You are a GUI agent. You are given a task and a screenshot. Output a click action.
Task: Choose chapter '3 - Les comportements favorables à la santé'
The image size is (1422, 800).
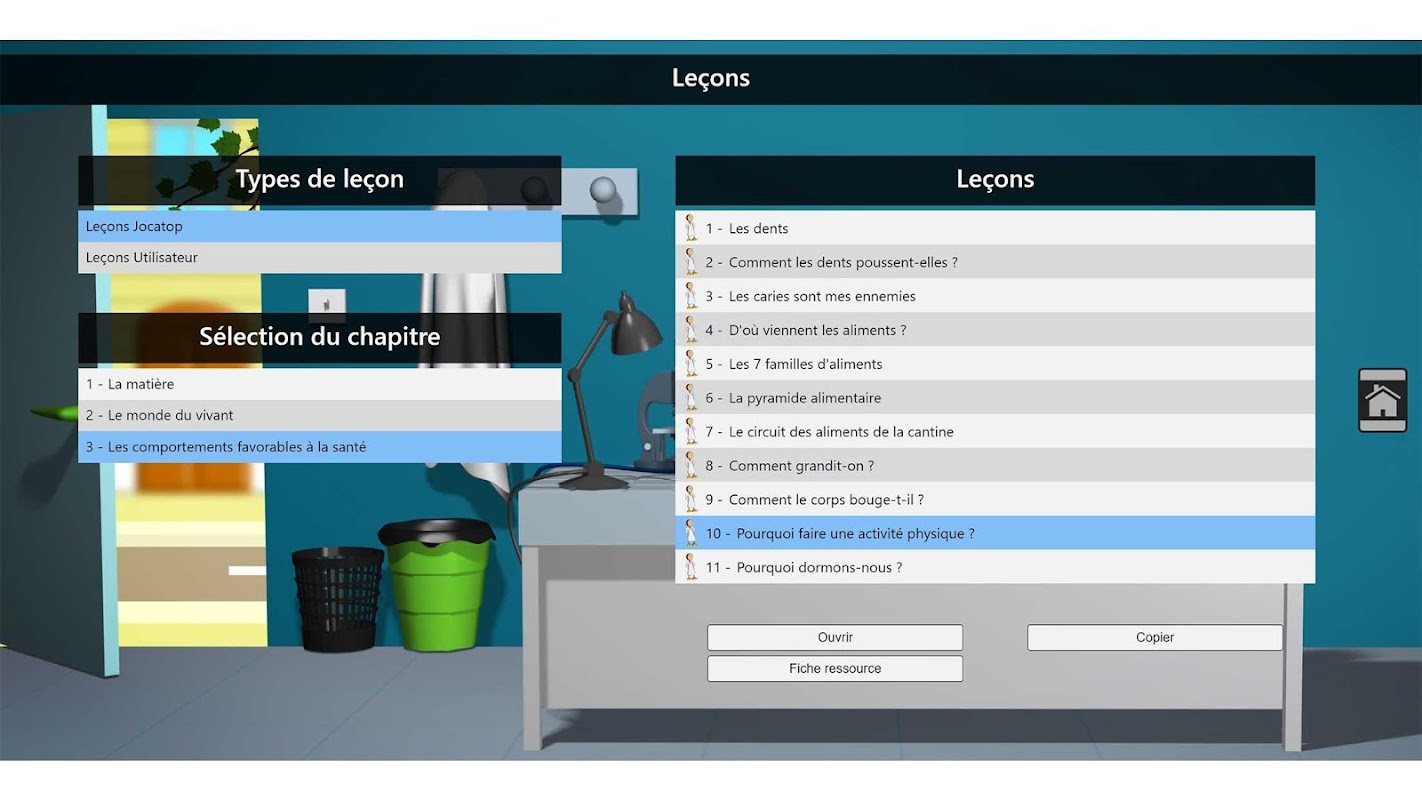320,447
